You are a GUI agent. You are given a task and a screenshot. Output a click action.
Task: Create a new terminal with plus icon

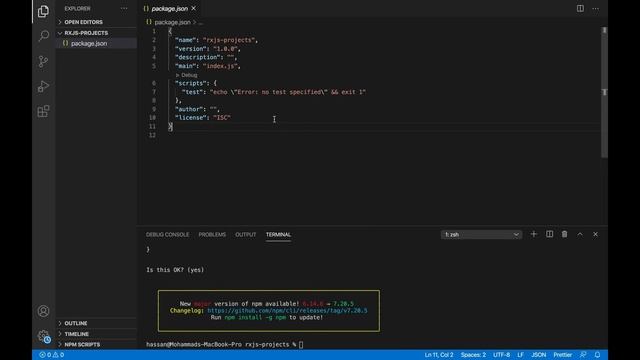tap(533, 234)
